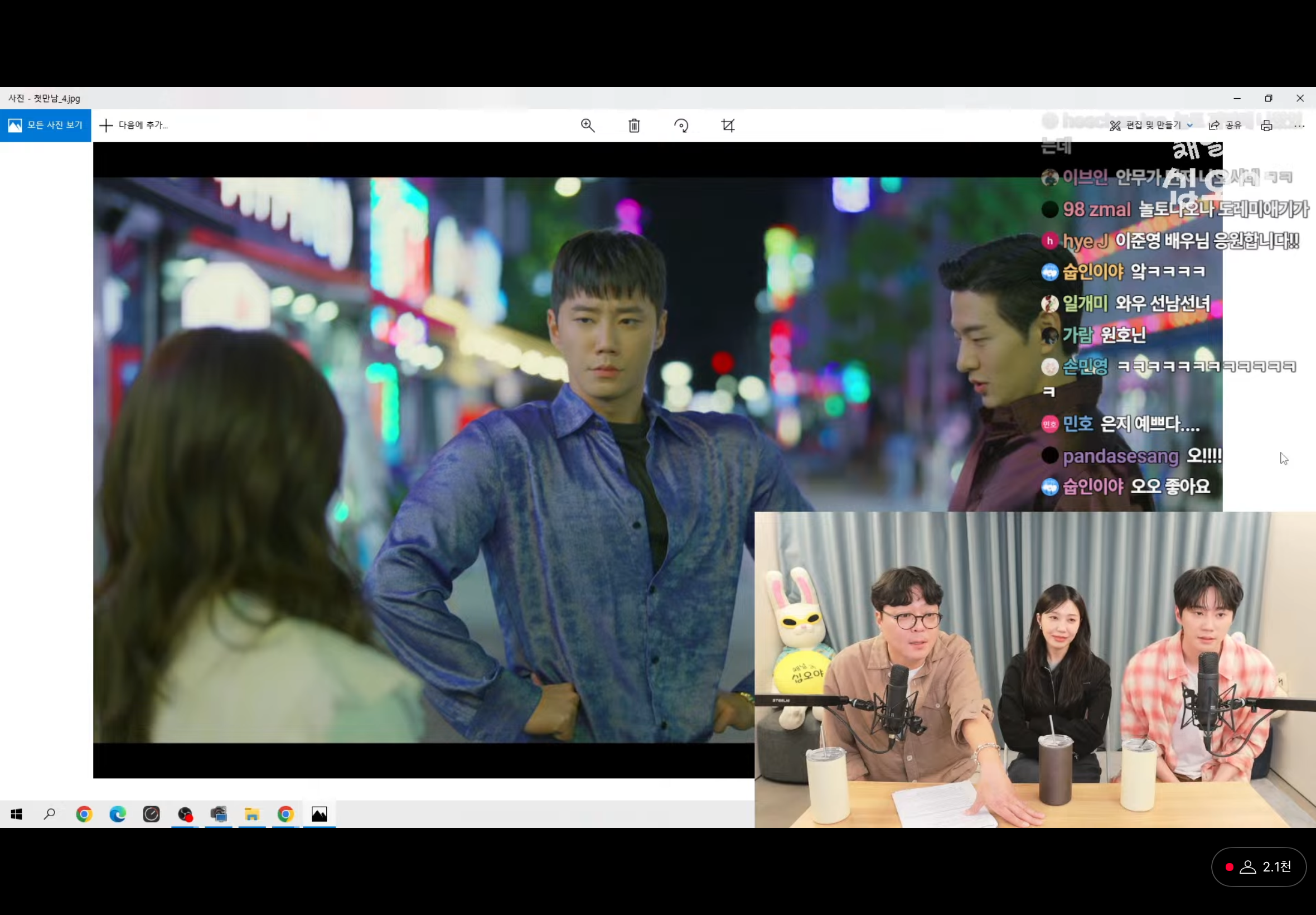
Task: Rotate the image using the rotate icon
Action: click(x=681, y=126)
